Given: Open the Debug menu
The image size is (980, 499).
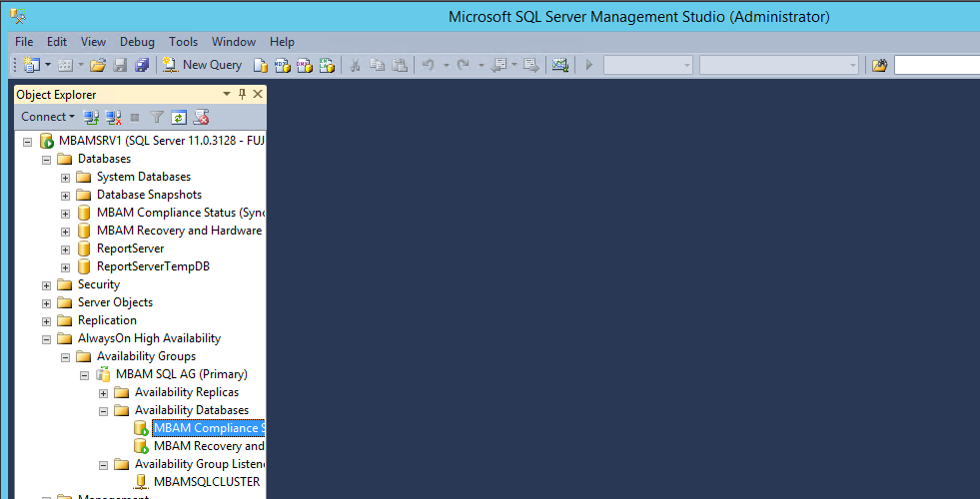Looking at the screenshot, I should click(137, 42).
